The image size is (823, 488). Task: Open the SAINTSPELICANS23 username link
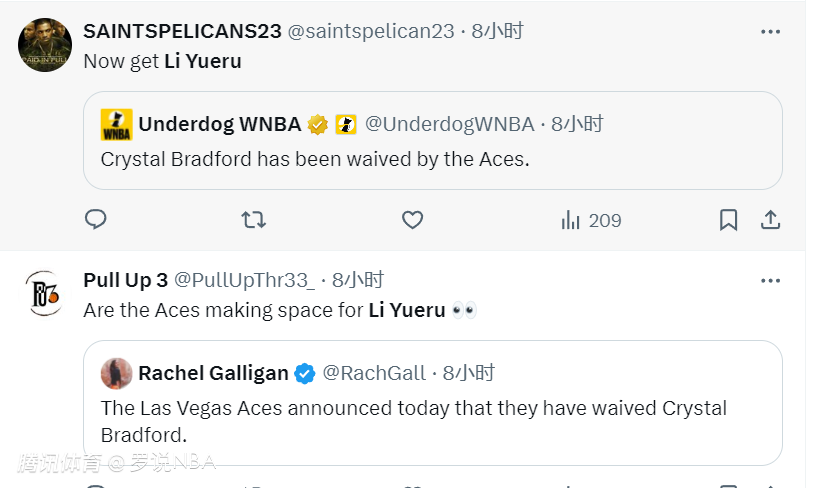click(182, 31)
